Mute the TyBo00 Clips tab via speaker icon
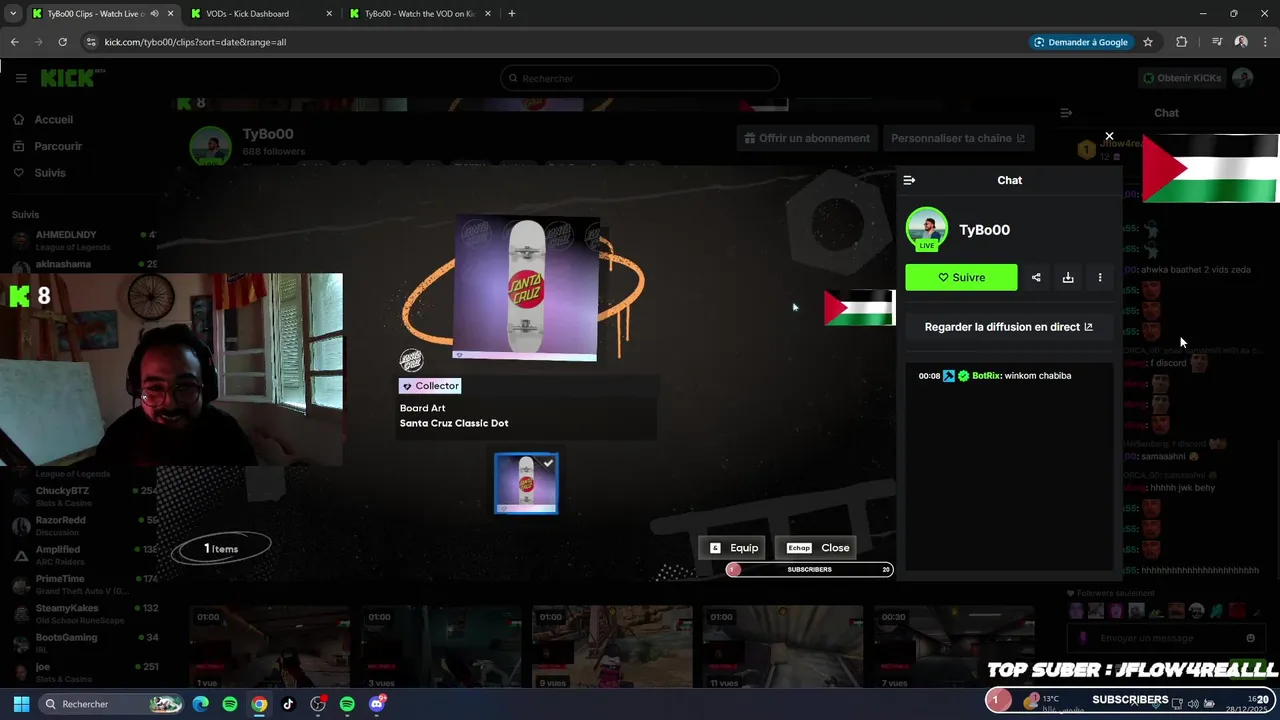The height and width of the screenshot is (720, 1280). point(154,14)
